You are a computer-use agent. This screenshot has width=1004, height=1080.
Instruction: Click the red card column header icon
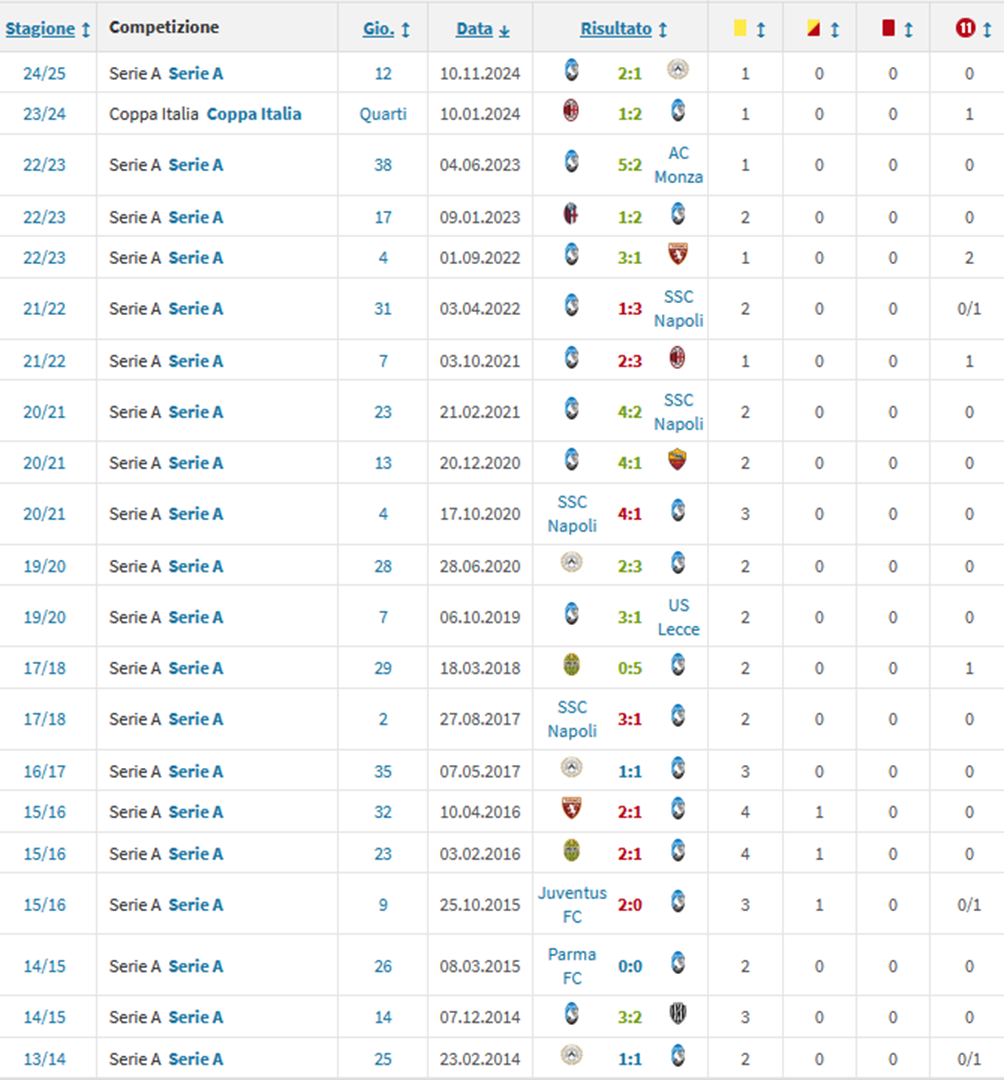click(x=888, y=29)
